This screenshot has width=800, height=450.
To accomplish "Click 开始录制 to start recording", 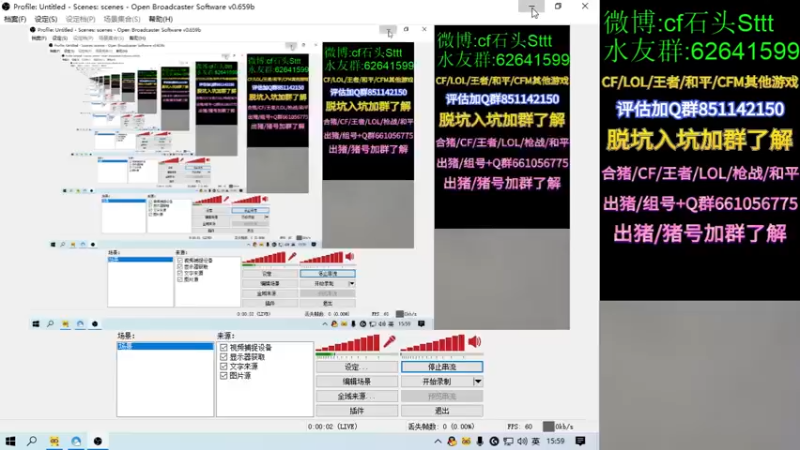I will (437, 382).
